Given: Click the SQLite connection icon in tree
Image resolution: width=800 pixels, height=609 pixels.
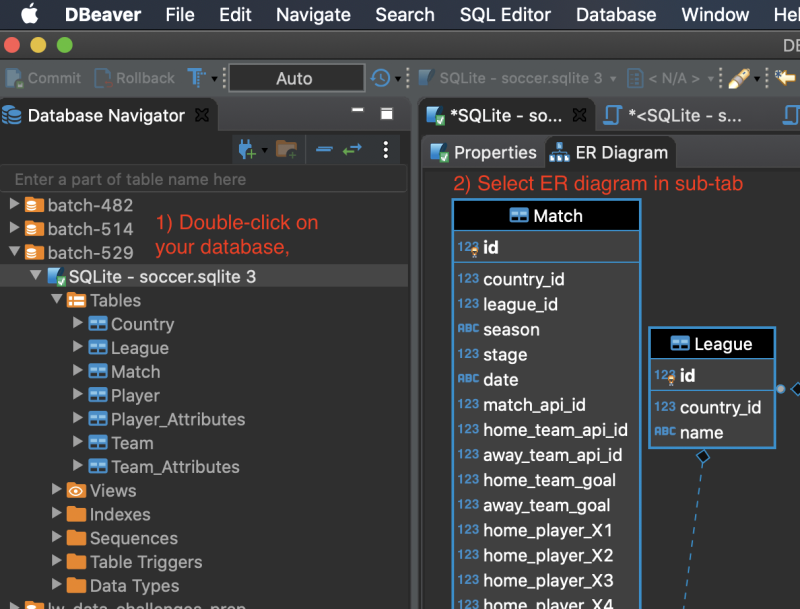Looking at the screenshot, I should click(x=56, y=276).
